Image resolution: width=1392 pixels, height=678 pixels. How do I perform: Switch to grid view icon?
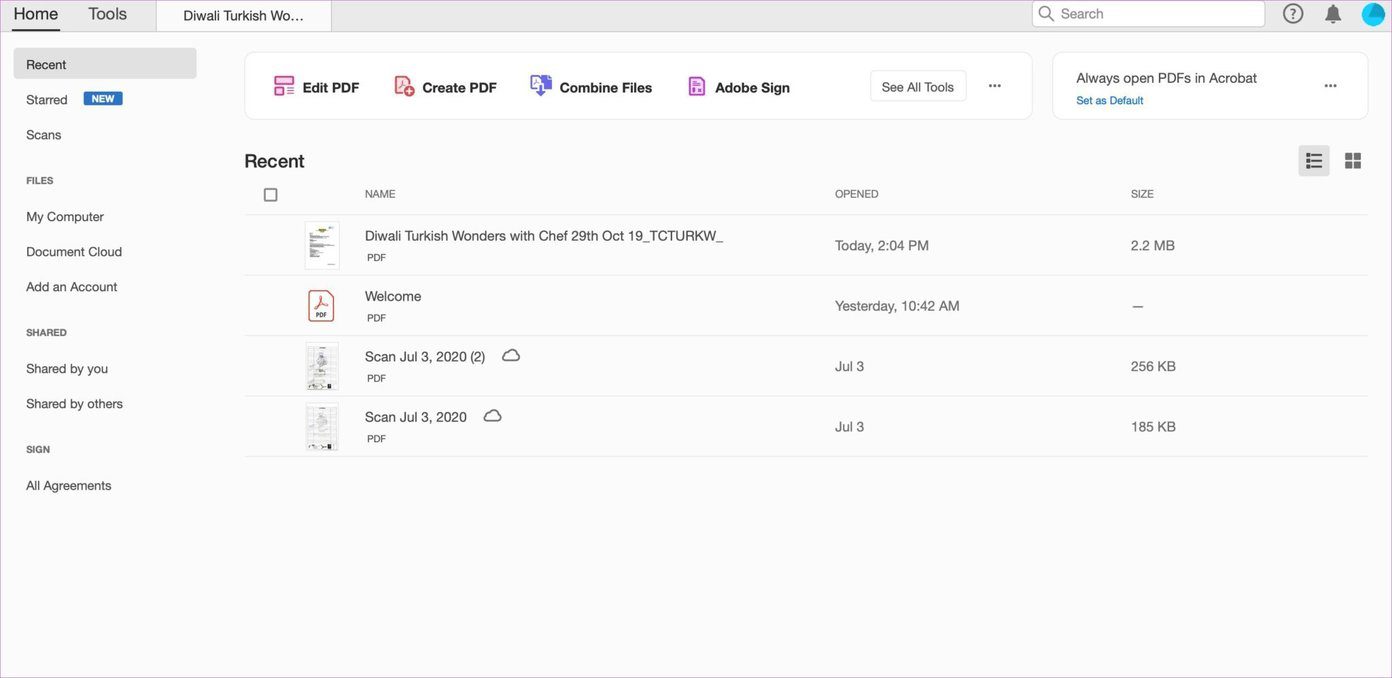coord(1353,161)
